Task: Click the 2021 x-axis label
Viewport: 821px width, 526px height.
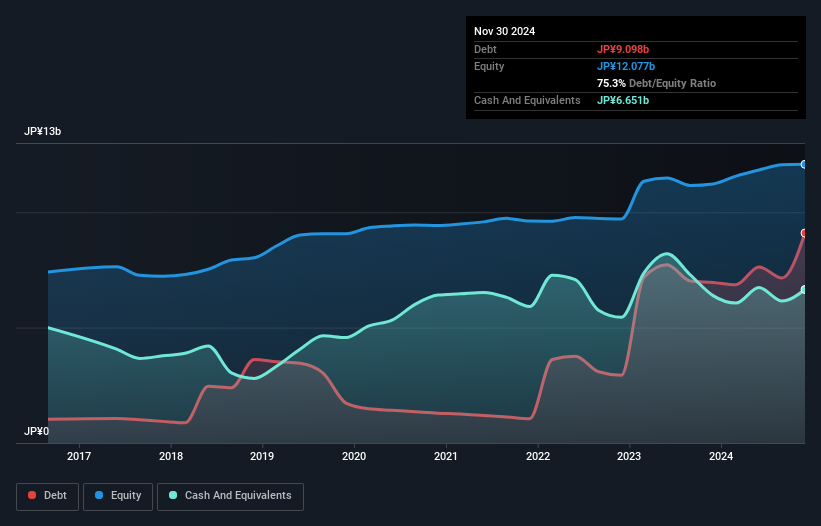Action: [x=446, y=456]
